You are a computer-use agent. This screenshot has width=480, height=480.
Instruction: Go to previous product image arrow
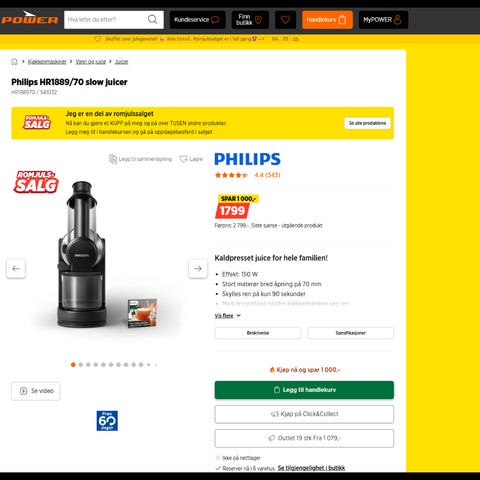coord(16,268)
